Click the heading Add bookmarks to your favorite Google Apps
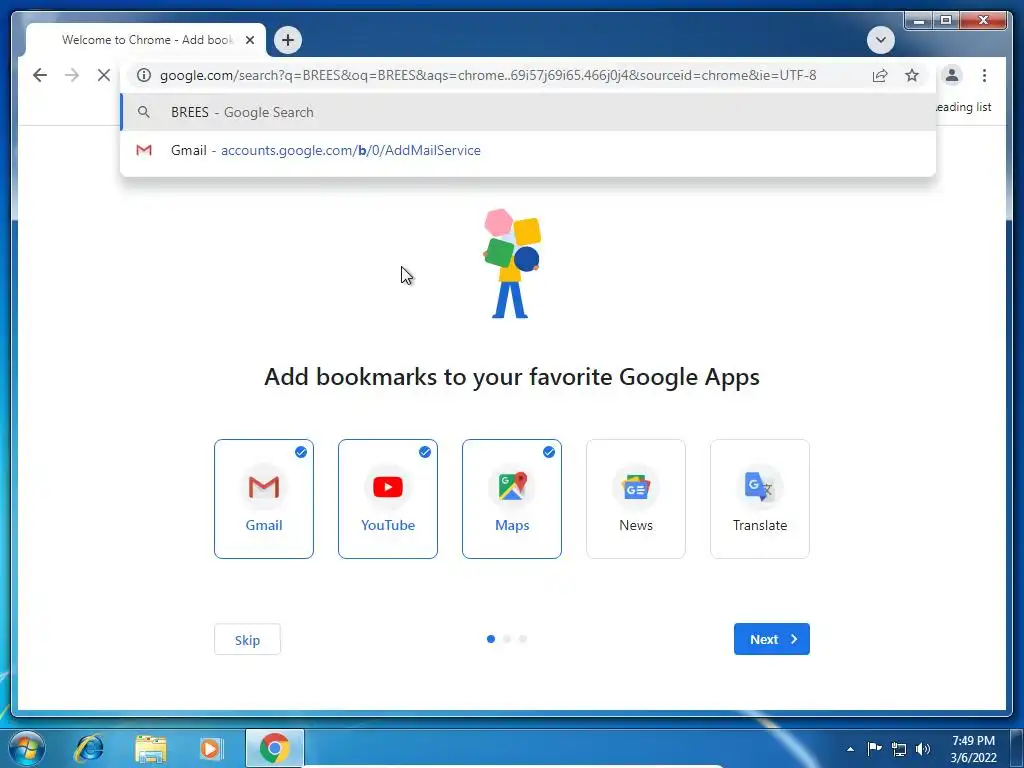Screen dimensions: 1024x768 click(x=512, y=377)
